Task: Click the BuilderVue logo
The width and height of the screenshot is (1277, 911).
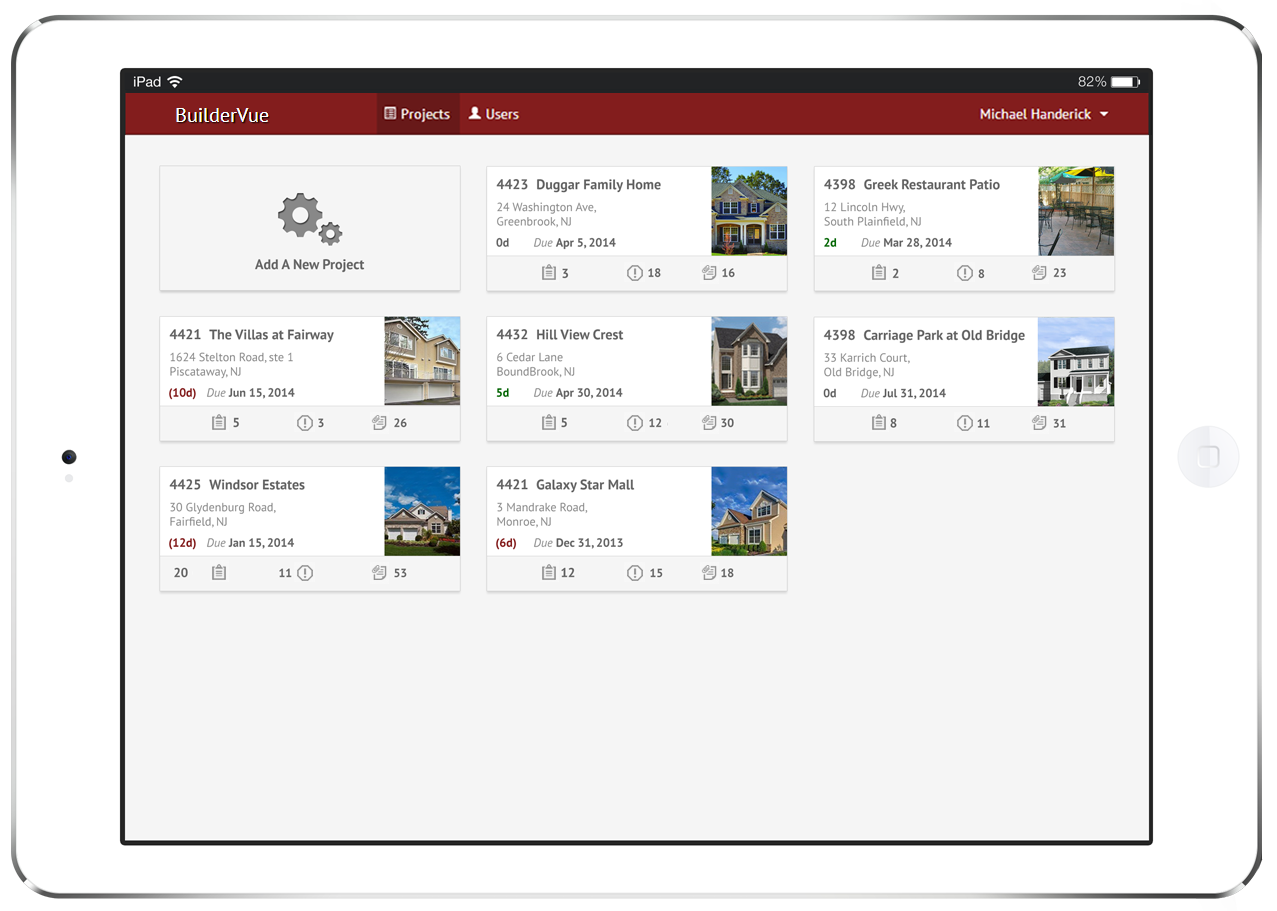Action: point(222,115)
